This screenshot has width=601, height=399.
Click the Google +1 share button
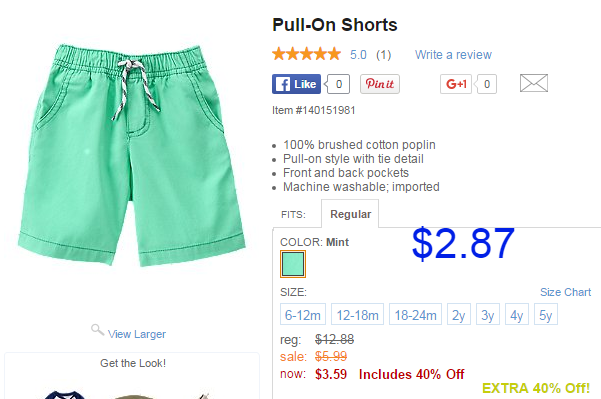click(456, 84)
